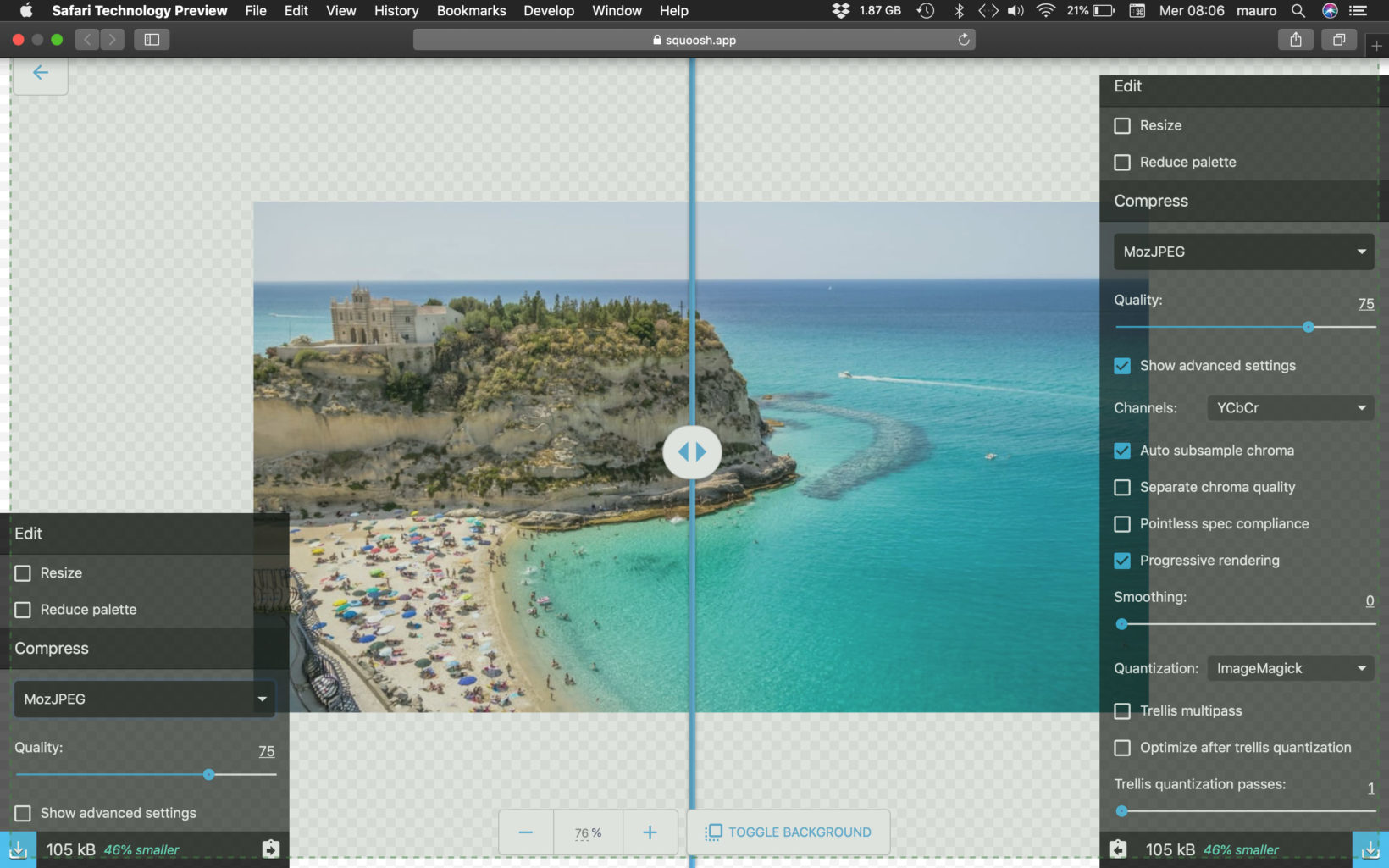The height and width of the screenshot is (868, 1389).
Task: Download the right side compressed image
Action: (1370, 849)
